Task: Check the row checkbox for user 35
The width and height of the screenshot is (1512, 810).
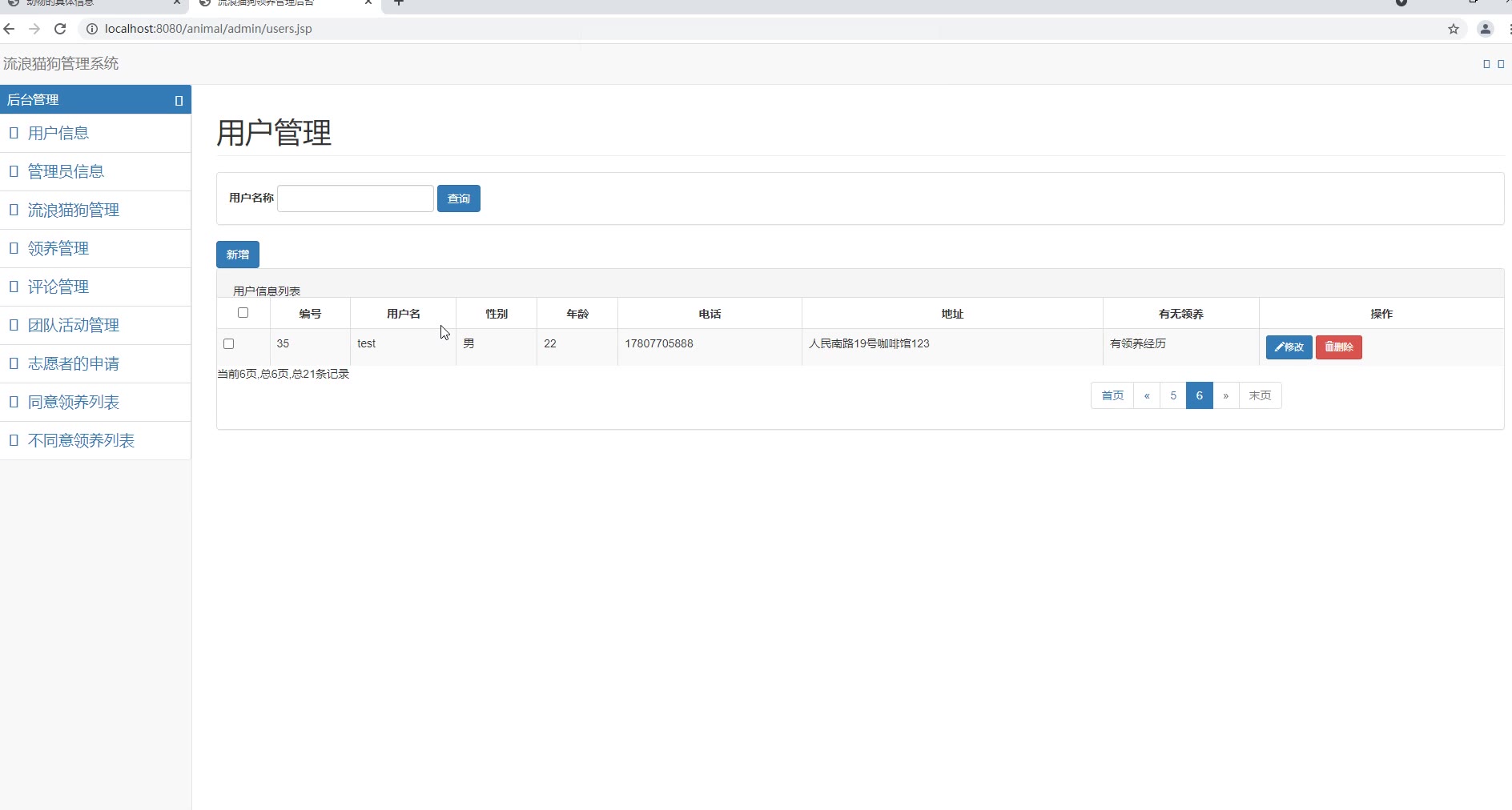Action: (229, 344)
